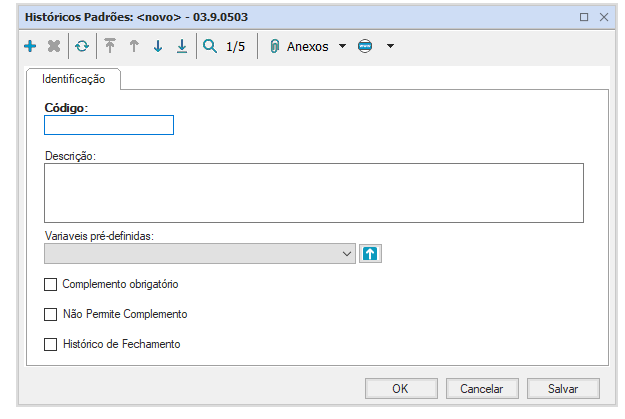Screen dimensions: 625x419
Task: Expand the Anexos dropdown arrow
Action: 342,46
